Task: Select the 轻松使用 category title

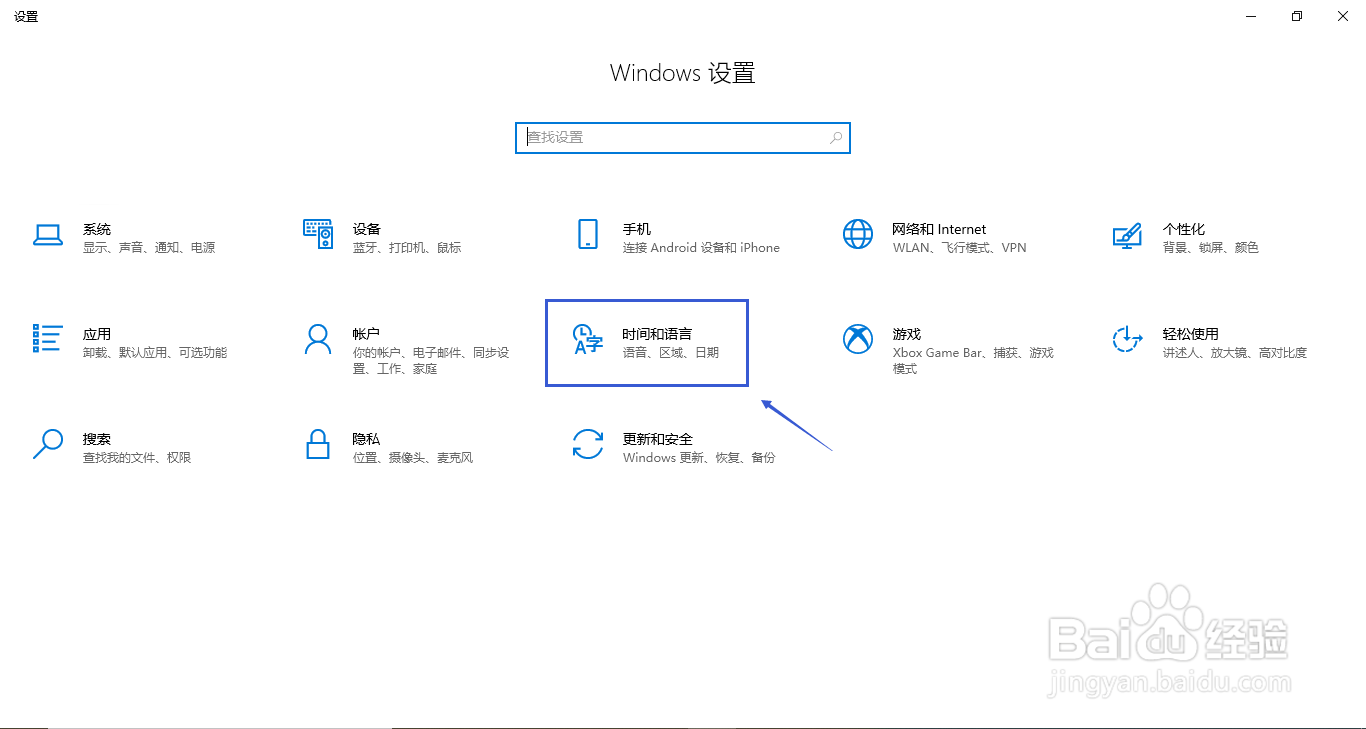Action: point(1191,334)
